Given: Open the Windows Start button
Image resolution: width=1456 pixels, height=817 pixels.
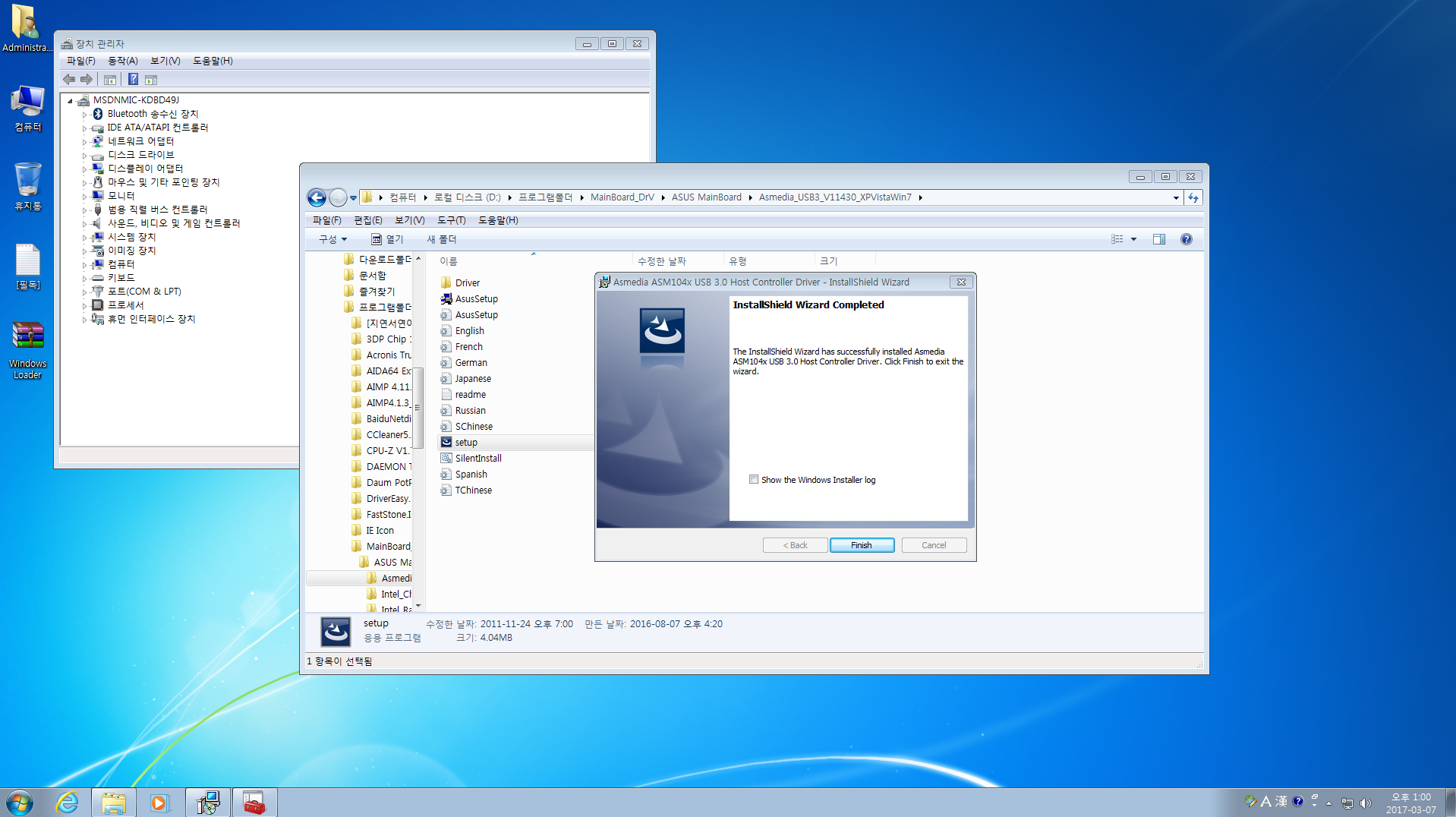Looking at the screenshot, I should (20, 803).
